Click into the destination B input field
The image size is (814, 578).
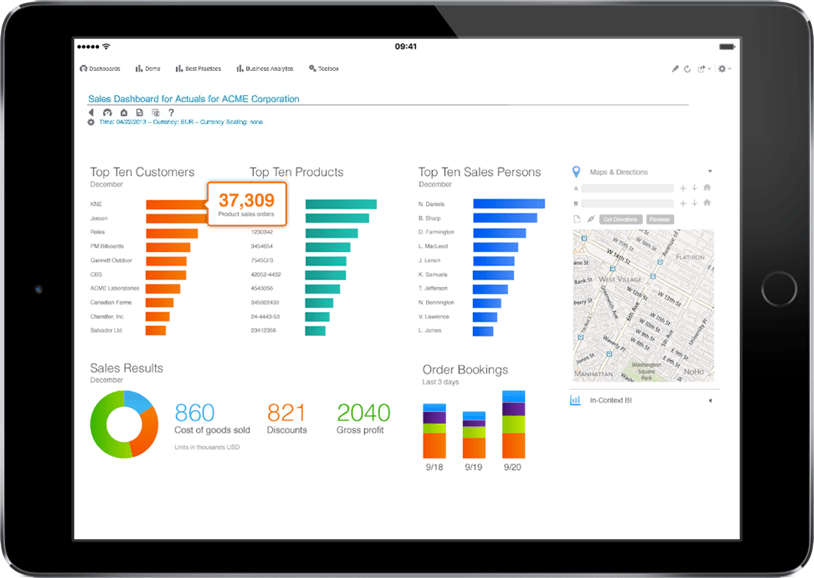[x=627, y=203]
